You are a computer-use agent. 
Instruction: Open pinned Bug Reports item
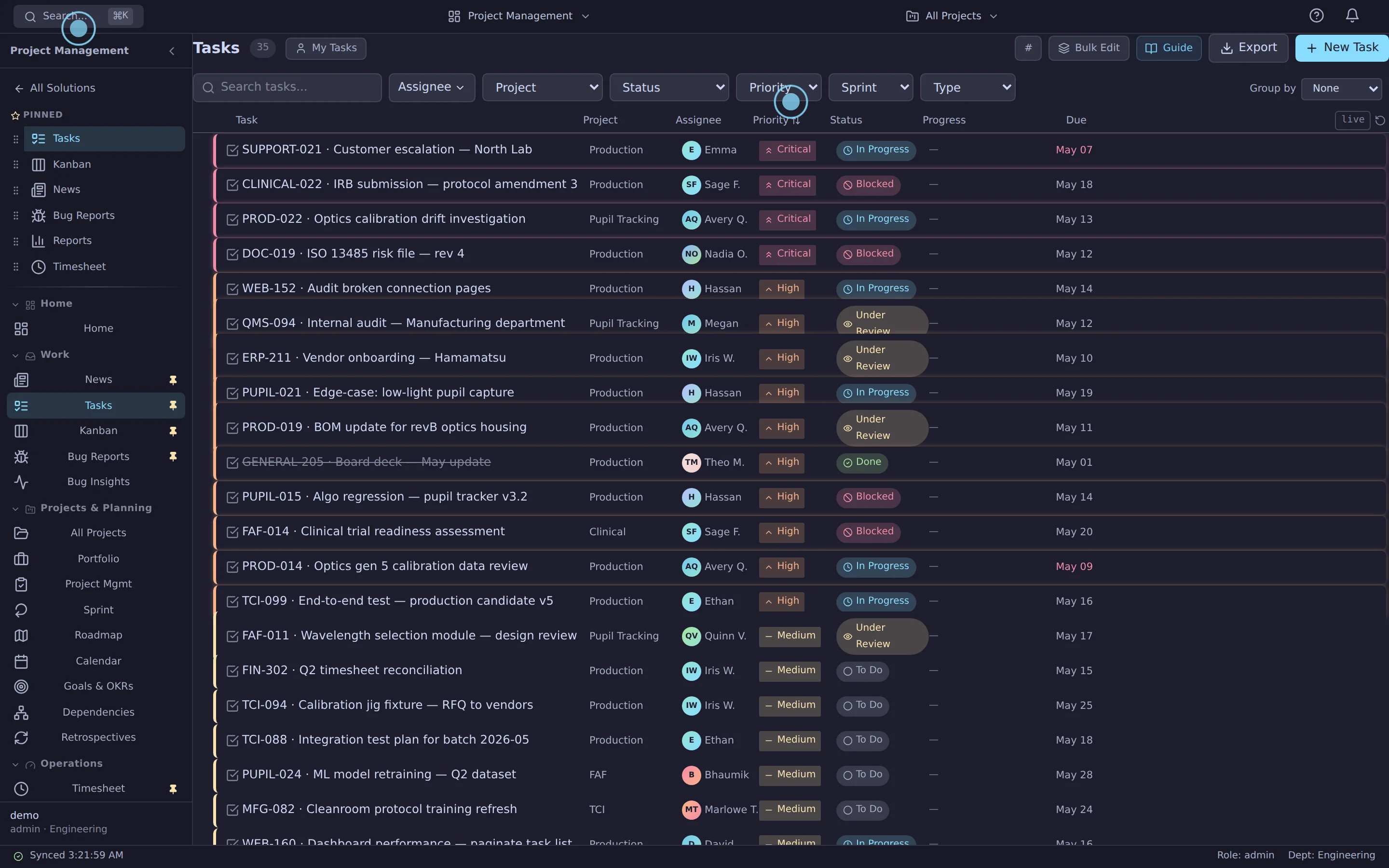[104, 215]
